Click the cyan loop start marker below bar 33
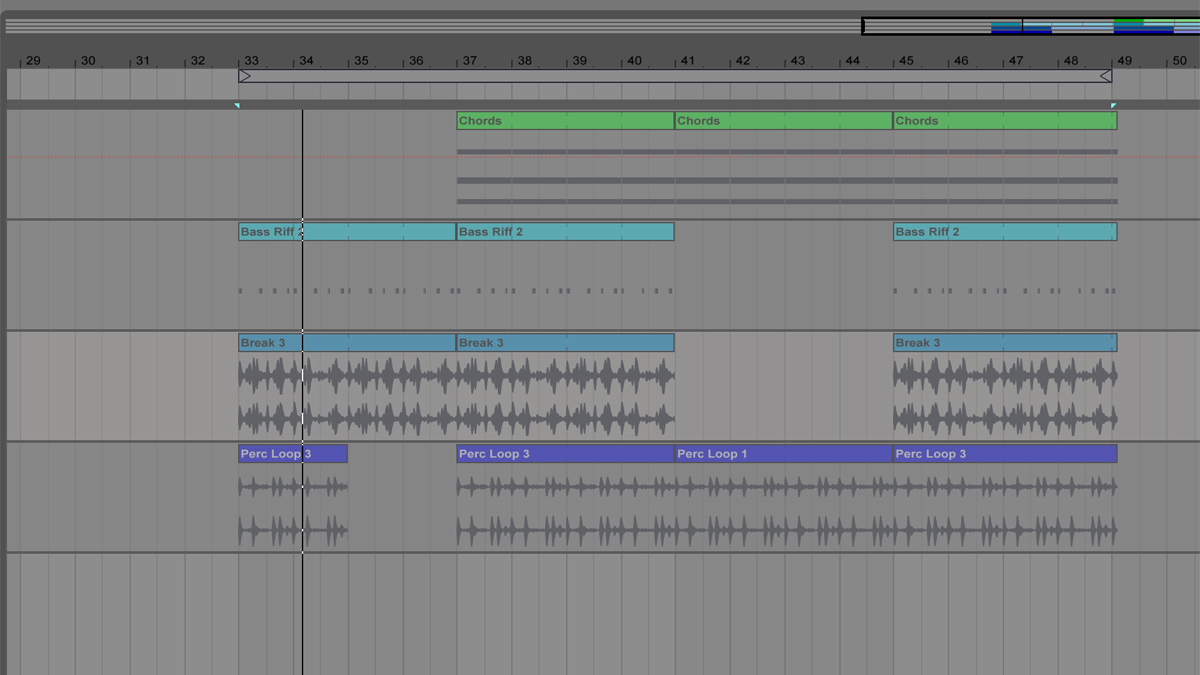The height and width of the screenshot is (675, 1200). [237, 105]
